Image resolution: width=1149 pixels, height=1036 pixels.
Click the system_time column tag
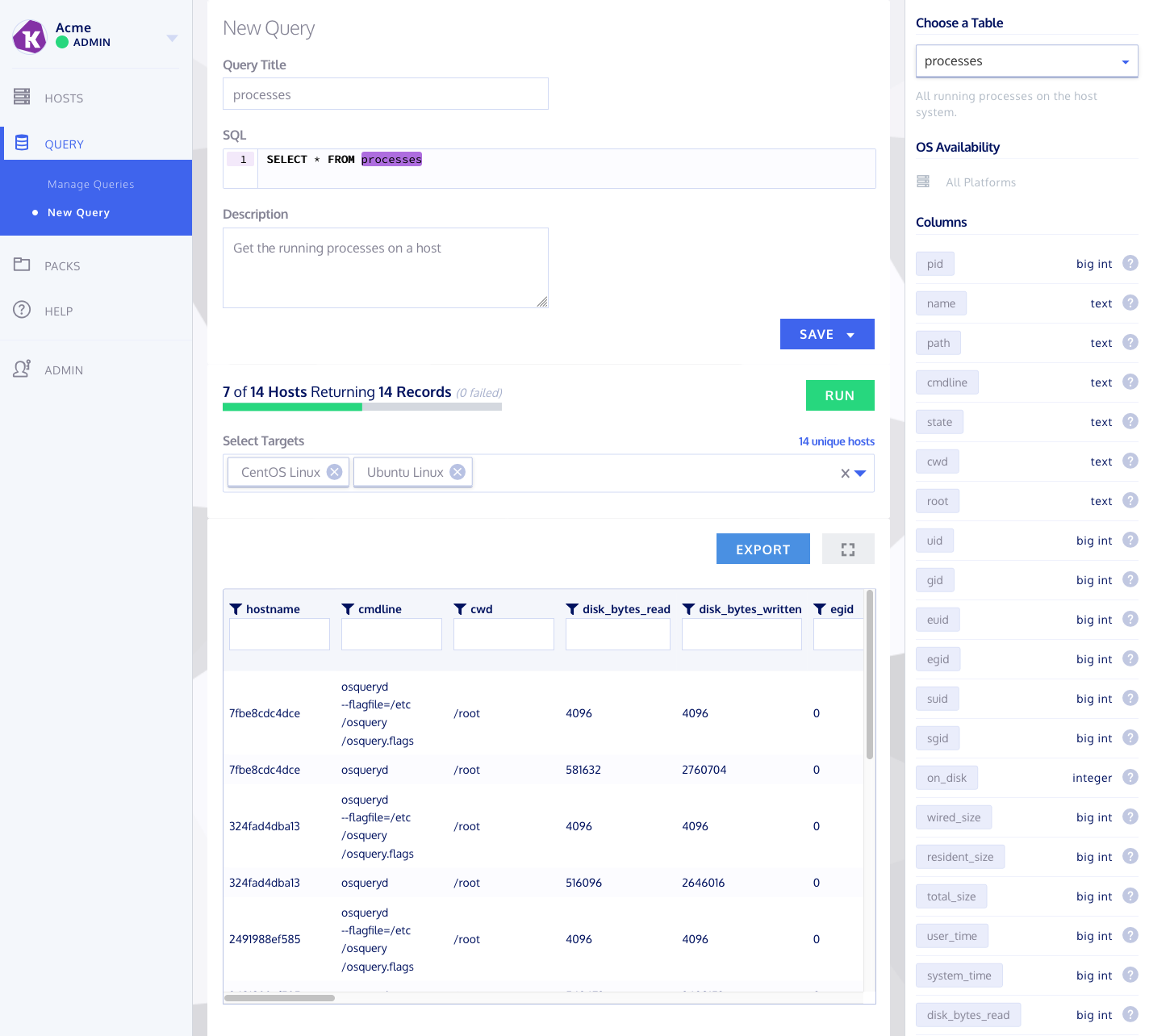click(959, 975)
